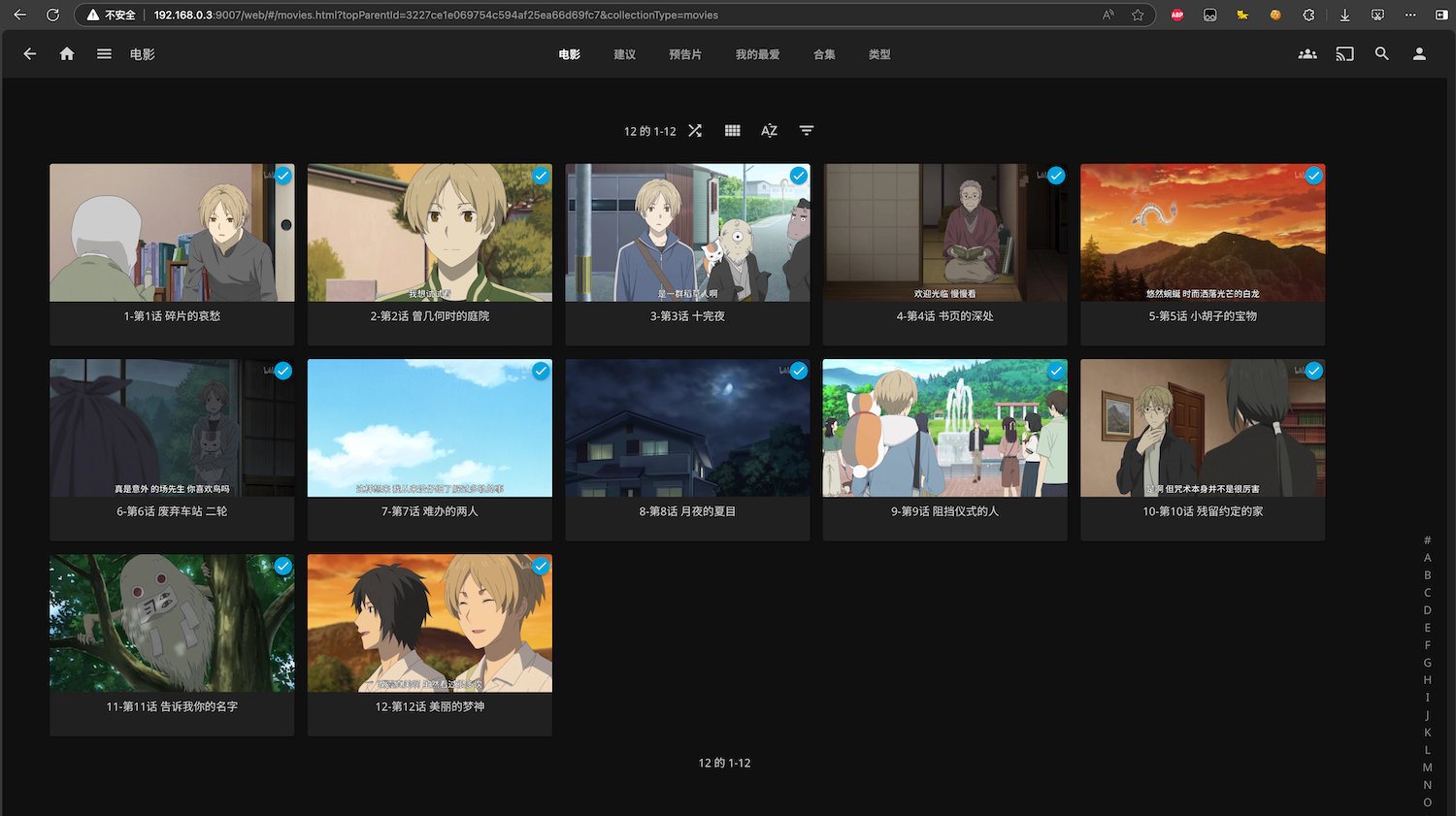Viewport: 1456px width, 816px height.
Task: Open the cast to device icon
Action: [1344, 54]
